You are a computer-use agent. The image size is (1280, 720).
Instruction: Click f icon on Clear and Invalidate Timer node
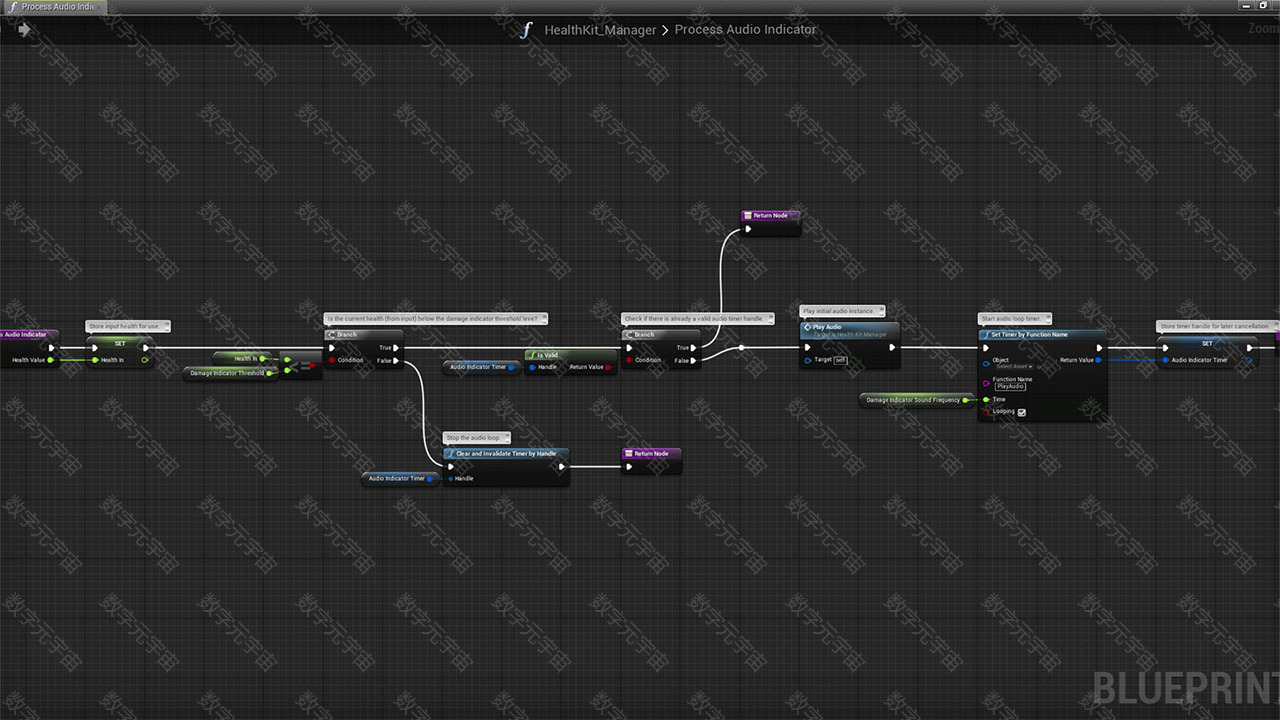coord(451,454)
